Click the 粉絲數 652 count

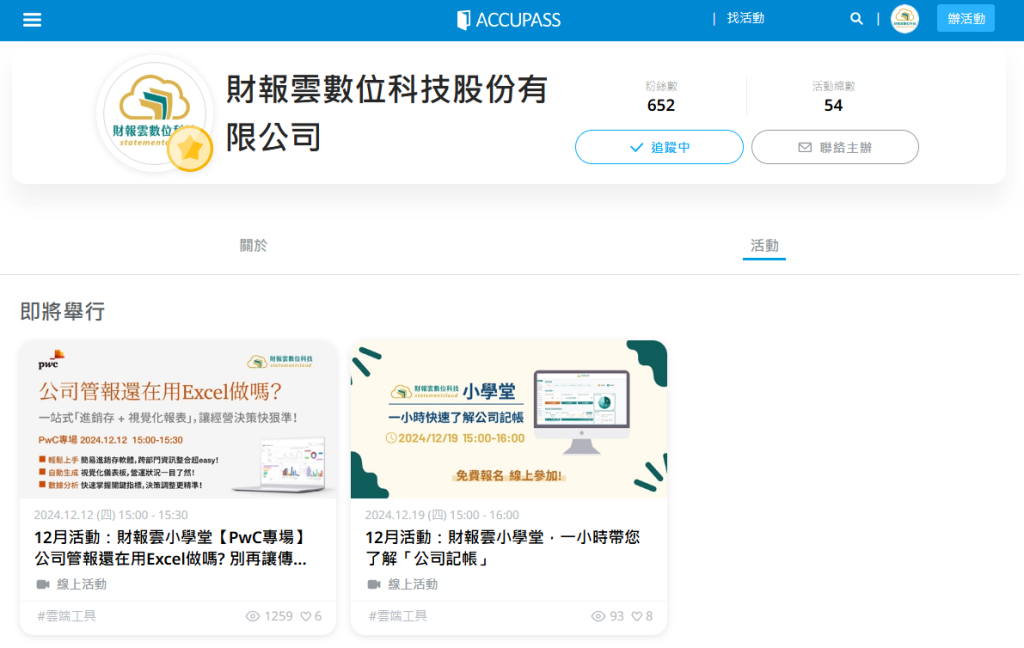[x=661, y=97]
